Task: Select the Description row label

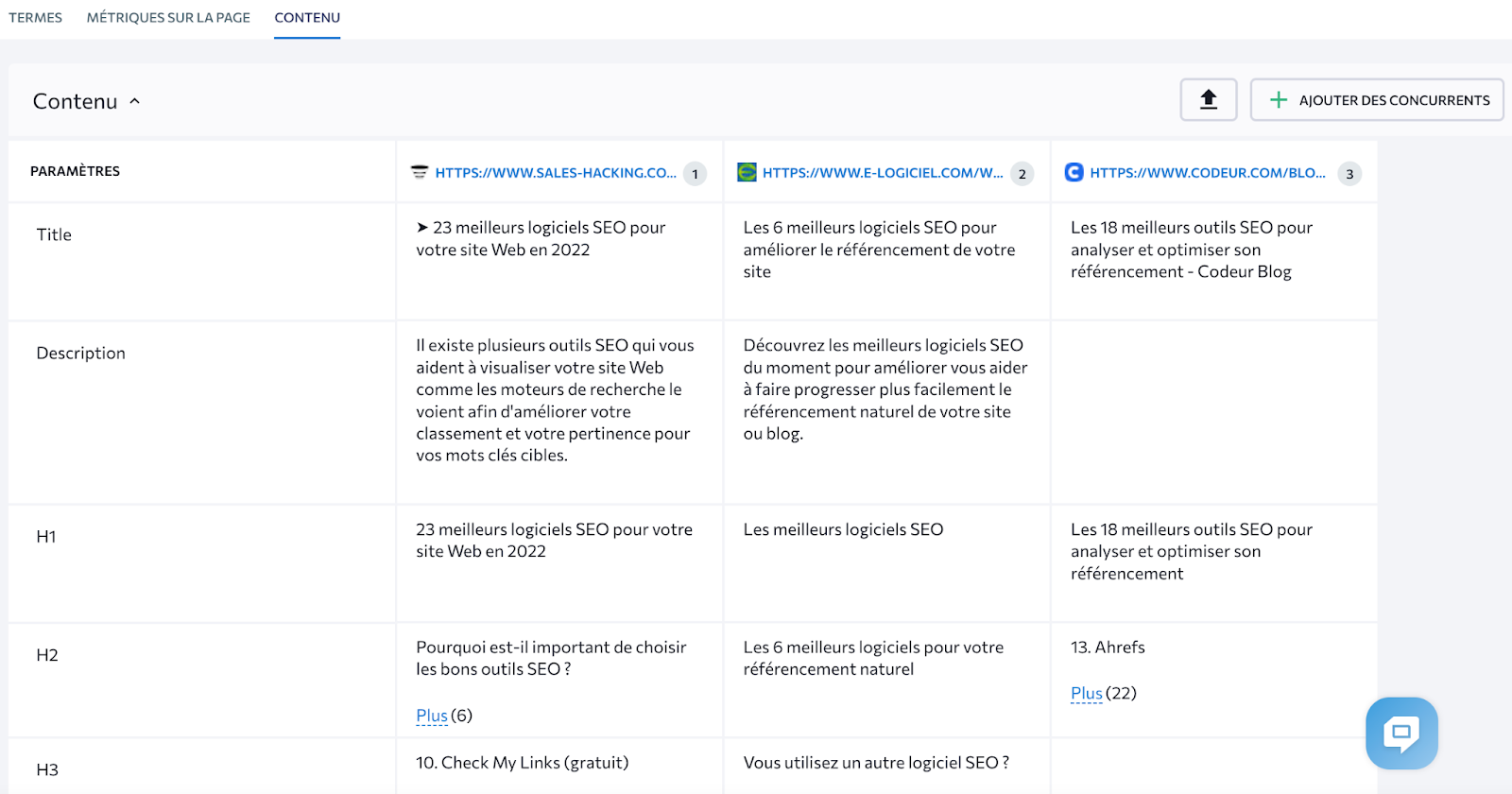Action: coord(80,354)
